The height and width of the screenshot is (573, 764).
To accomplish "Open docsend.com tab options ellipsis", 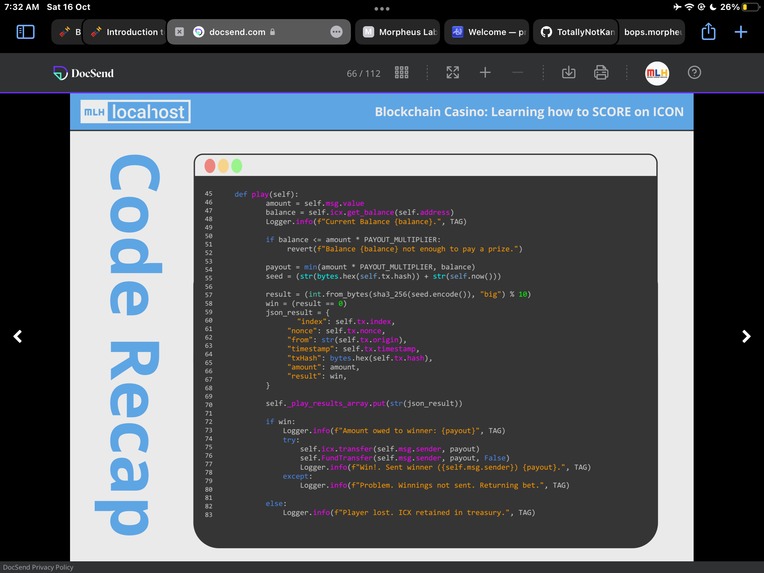I will (x=336, y=32).
